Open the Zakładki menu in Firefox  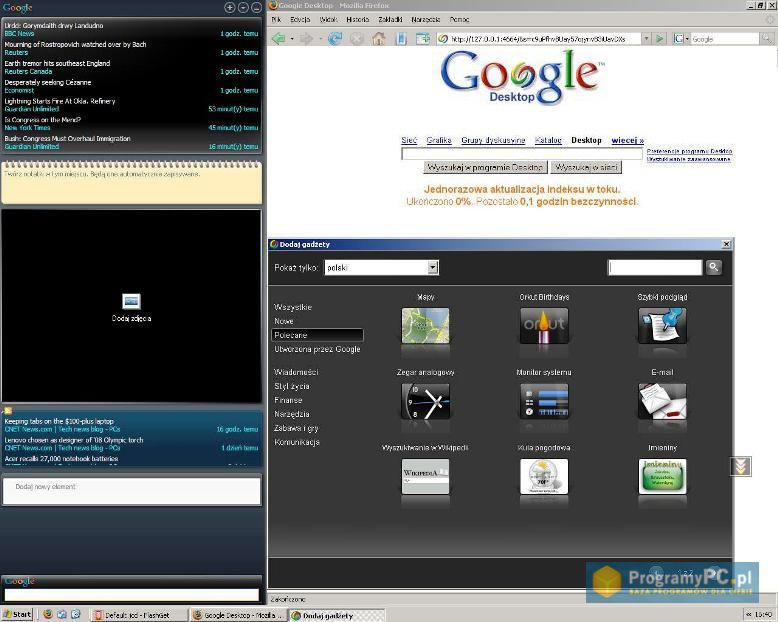pyautogui.click(x=390, y=19)
